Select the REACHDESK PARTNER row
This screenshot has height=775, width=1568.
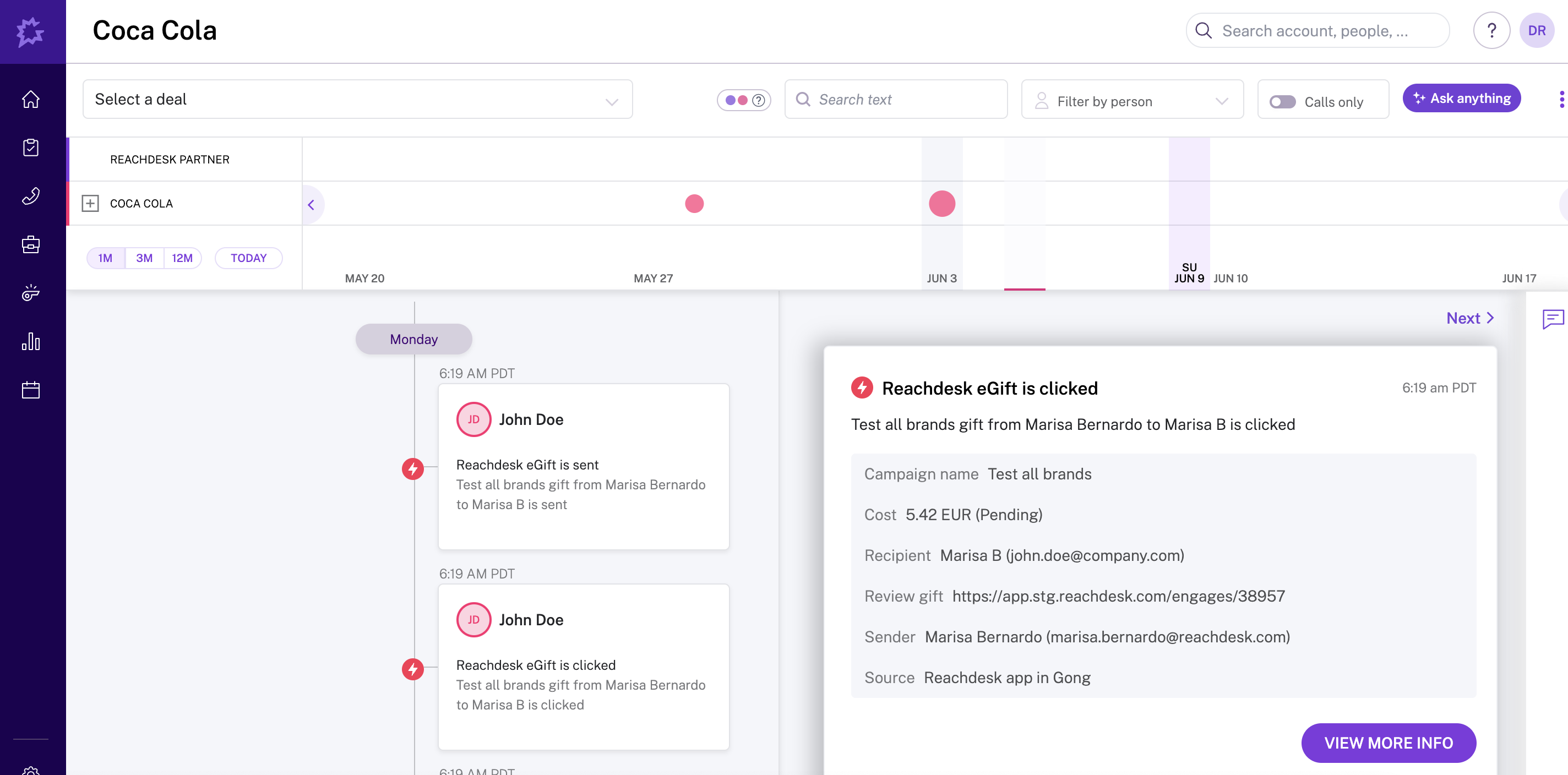184,160
